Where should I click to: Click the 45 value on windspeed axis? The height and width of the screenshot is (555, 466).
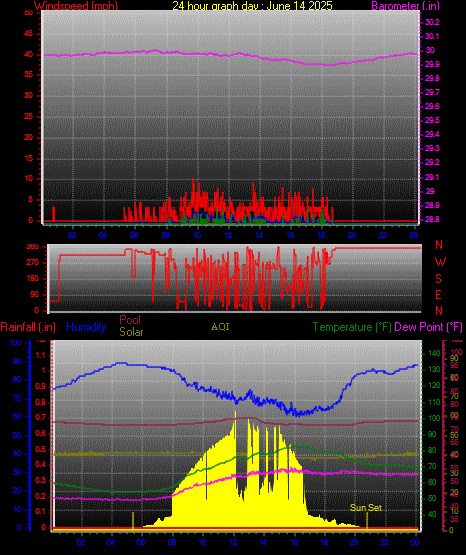click(28, 34)
